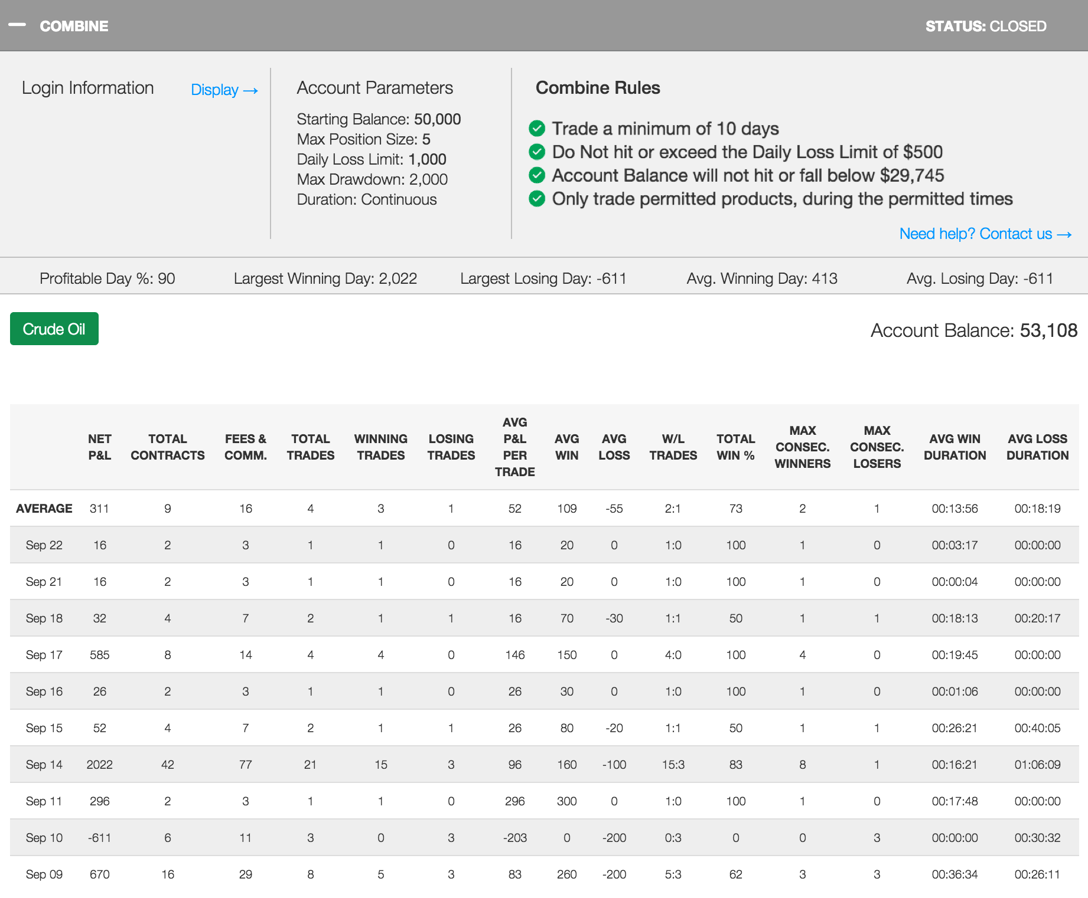The height and width of the screenshot is (898, 1088).
Task: Click the WINNING TRADES column header
Action: pos(380,447)
